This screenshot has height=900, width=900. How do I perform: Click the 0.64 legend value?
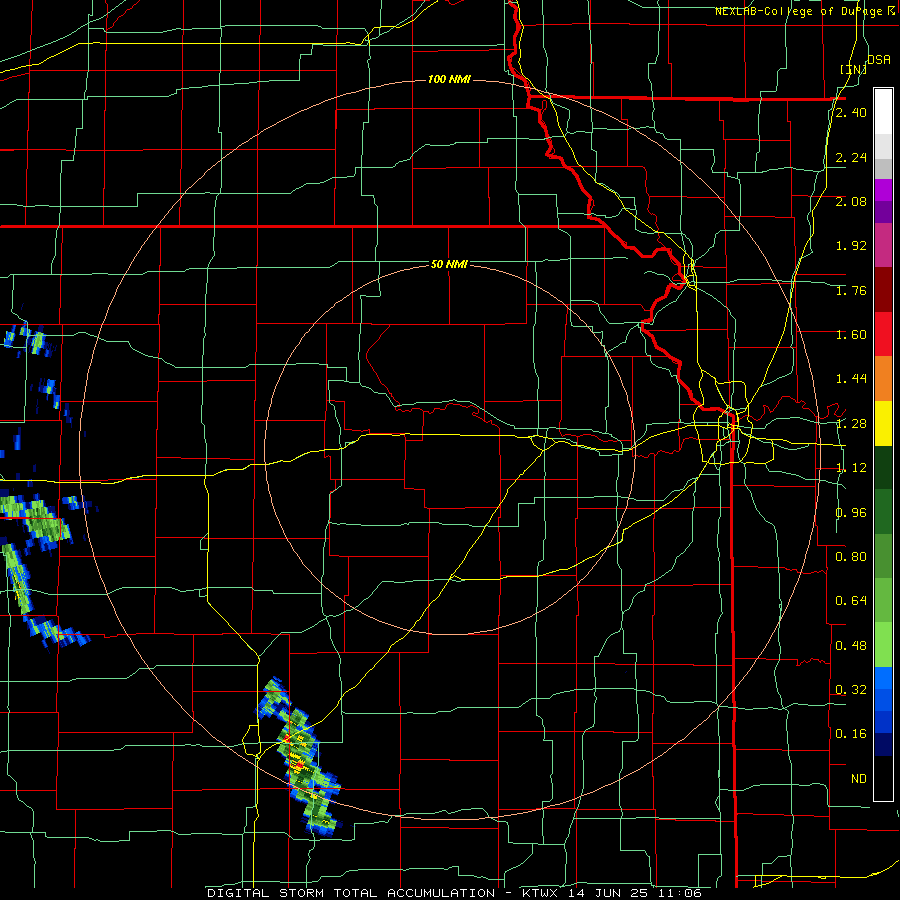coord(851,601)
